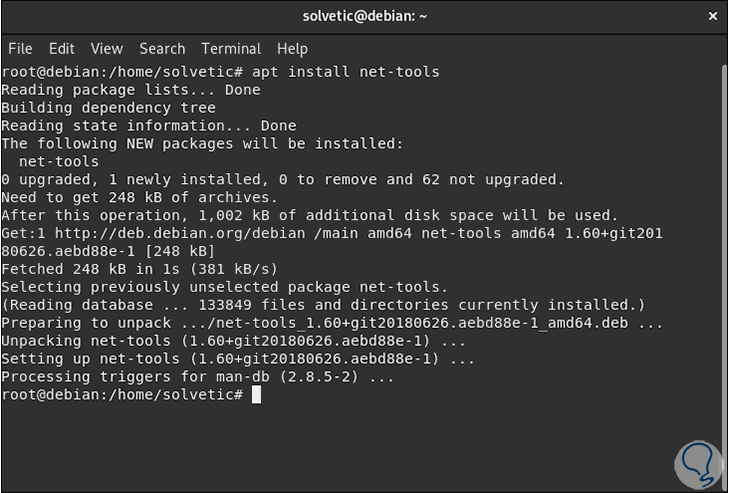Click the last root@debian prompt text
The image size is (730, 493).
tap(122, 395)
